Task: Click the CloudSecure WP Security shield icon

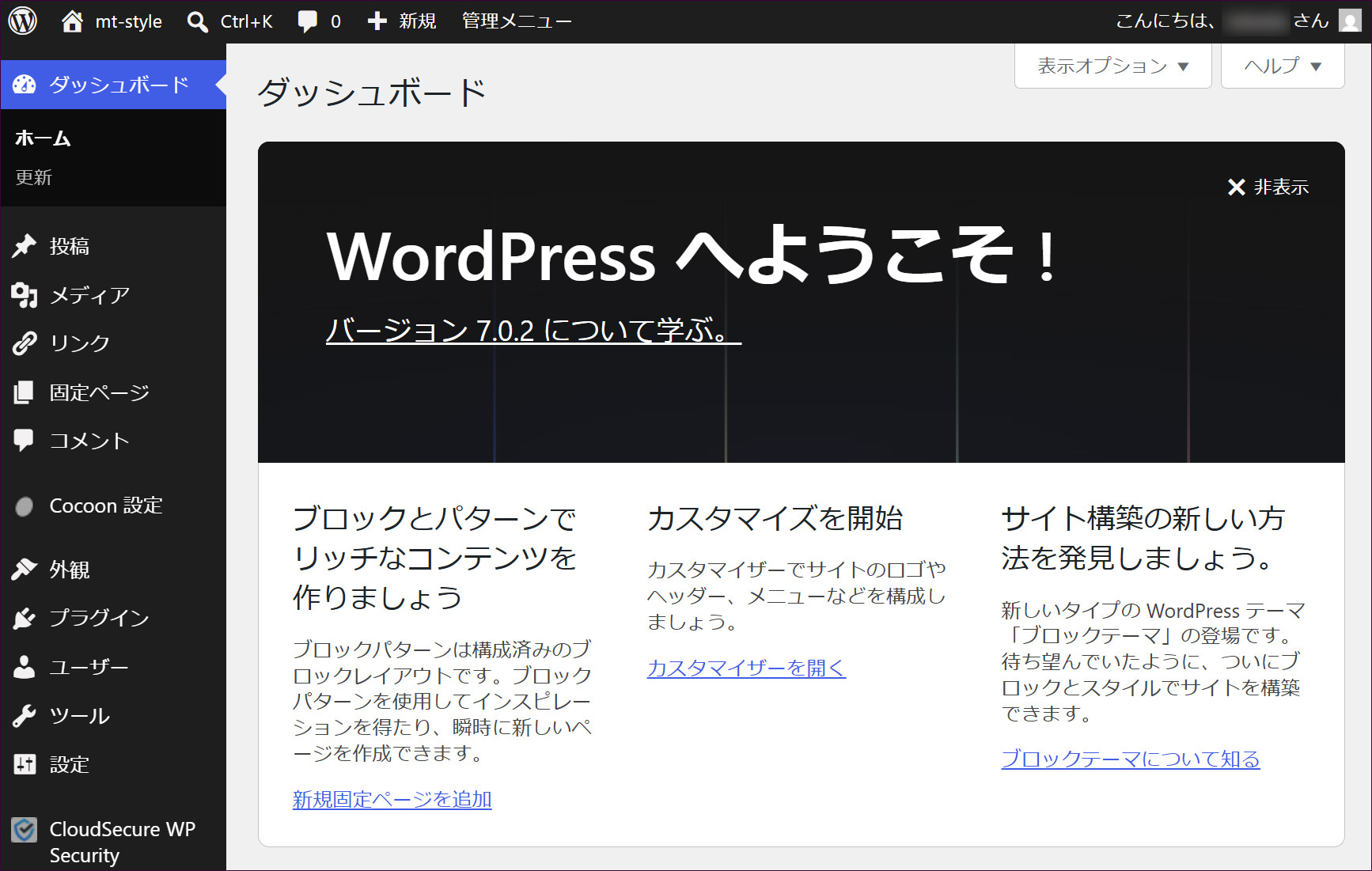Action: coord(25,830)
